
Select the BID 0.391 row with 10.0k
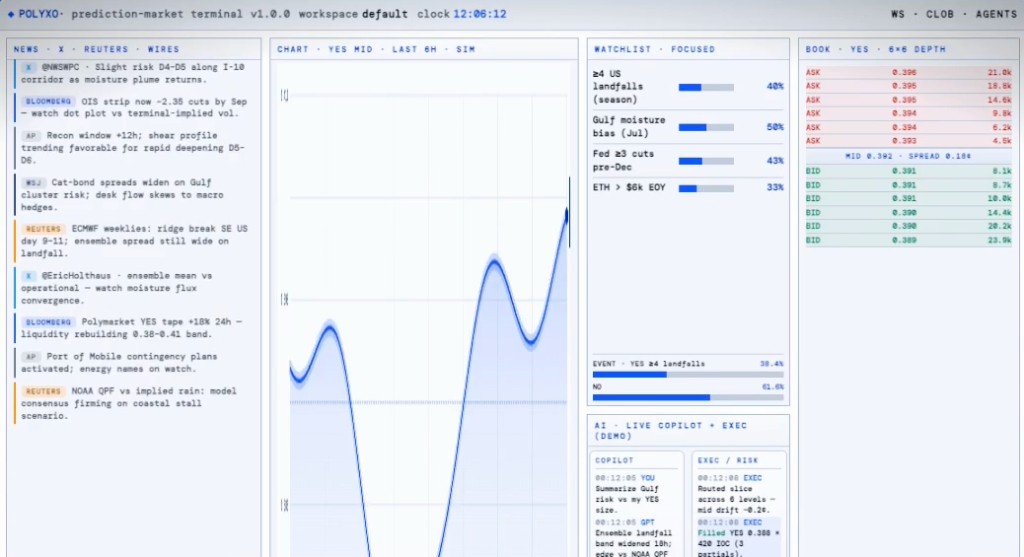908,199
